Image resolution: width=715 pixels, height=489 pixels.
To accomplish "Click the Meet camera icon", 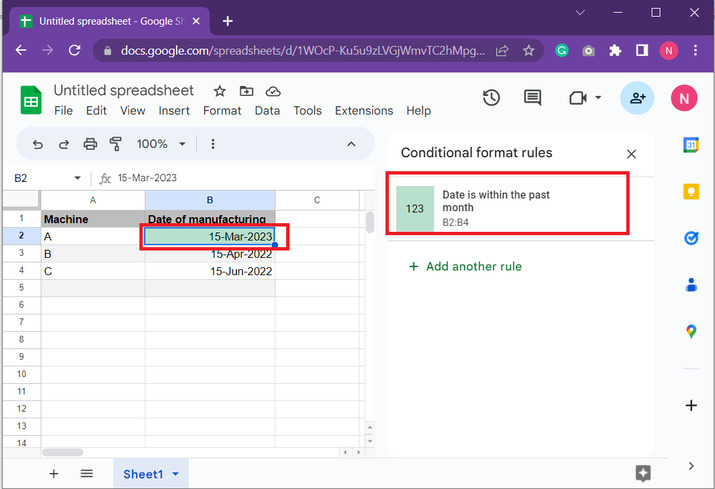I will point(578,98).
